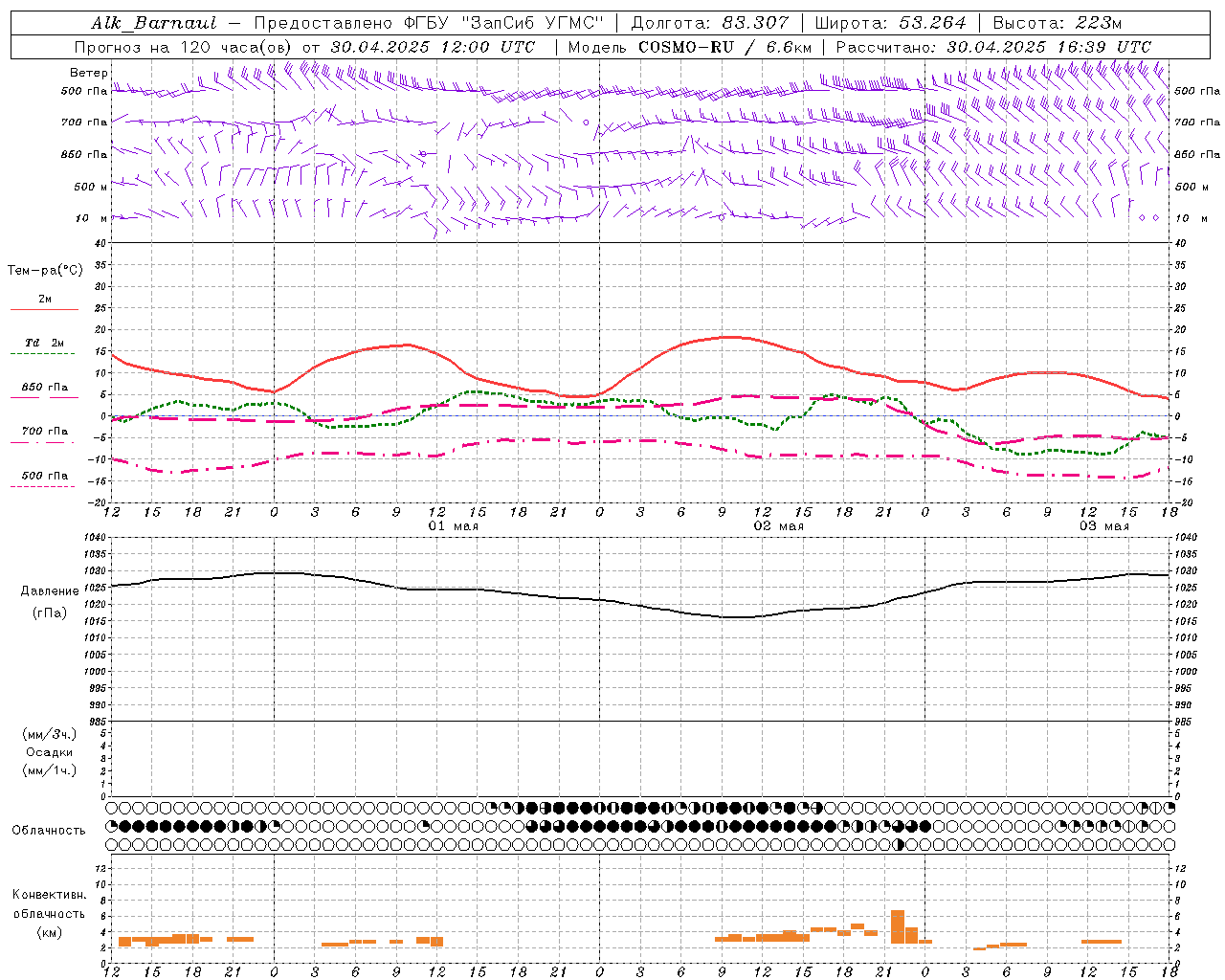Click the Ветер panel label
1225x980 pixels.
pos(89,73)
